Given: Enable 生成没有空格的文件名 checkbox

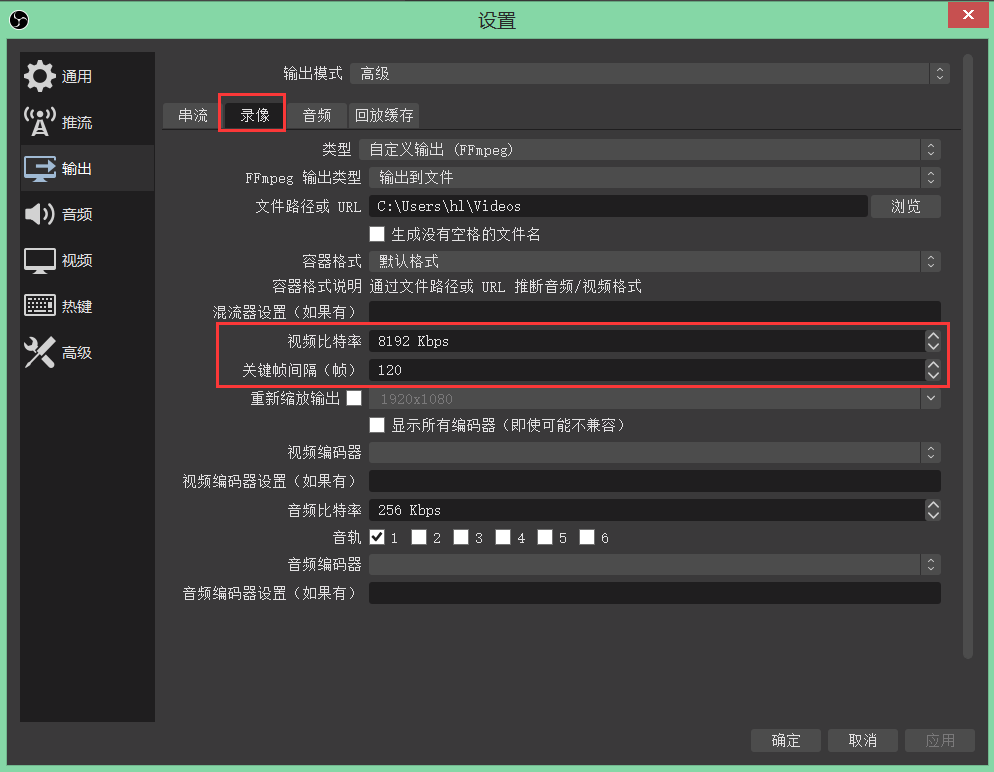Looking at the screenshot, I should pyautogui.click(x=377, y=234).
